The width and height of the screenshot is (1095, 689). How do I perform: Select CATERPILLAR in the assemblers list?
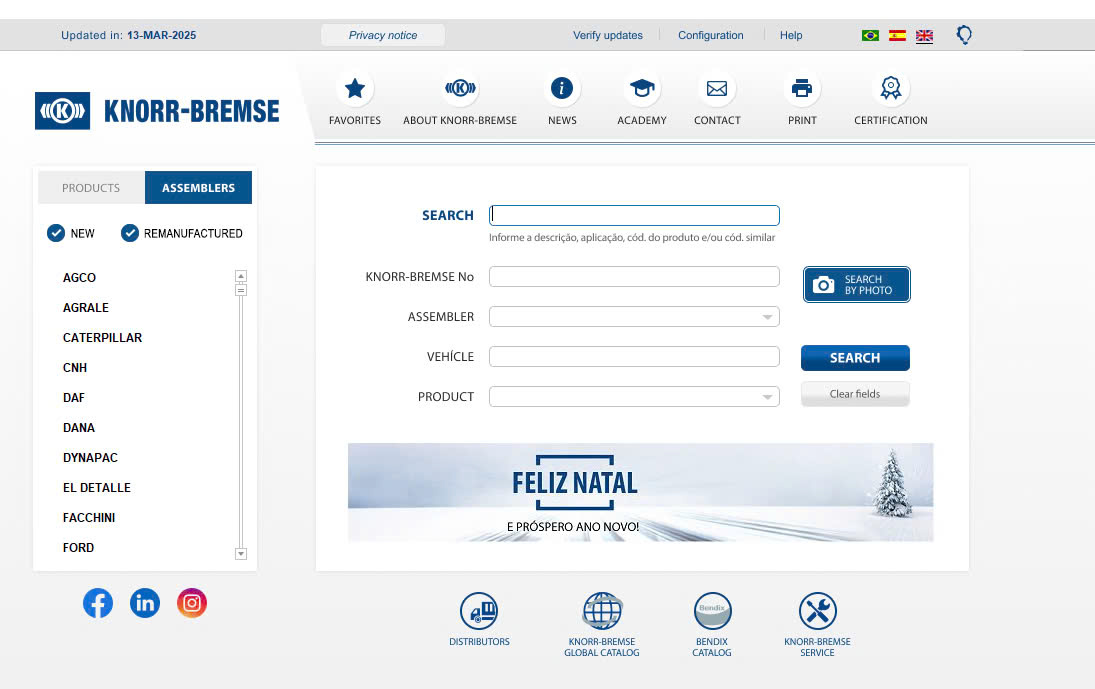pyautogui.click(x=103, y=338)
